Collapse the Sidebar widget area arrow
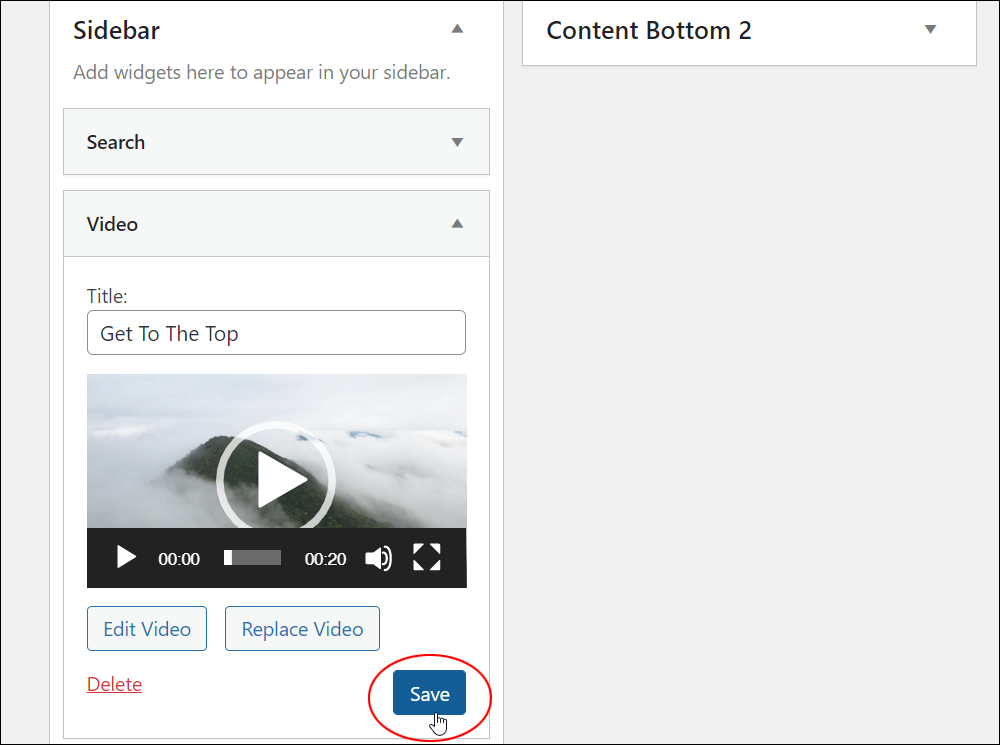 point(457,29)
